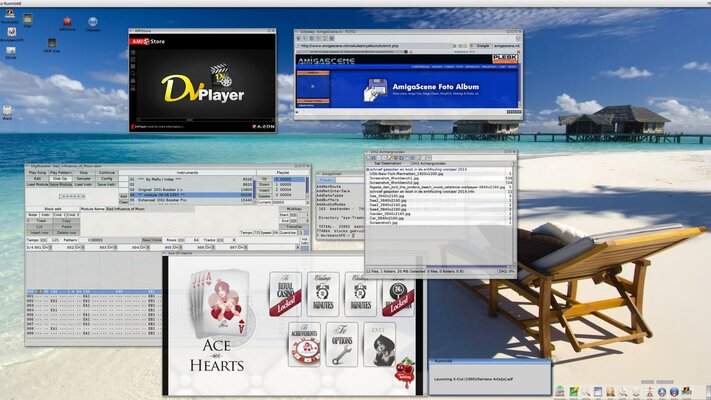Open the Sampler panel in DigiBooster

(83, 178)
